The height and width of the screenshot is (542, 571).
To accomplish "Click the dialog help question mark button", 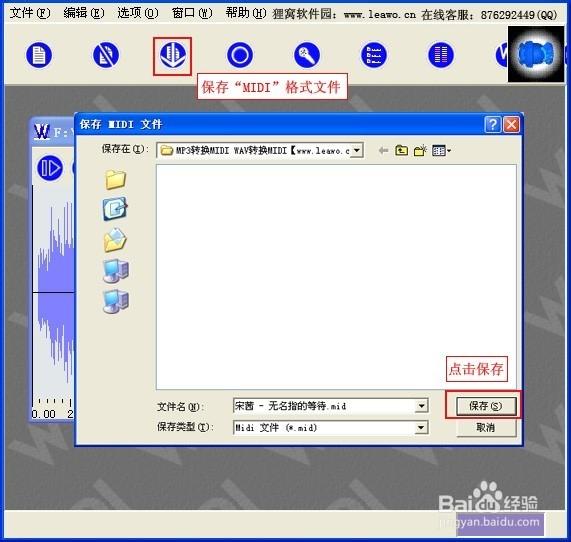I will [493, 125].
